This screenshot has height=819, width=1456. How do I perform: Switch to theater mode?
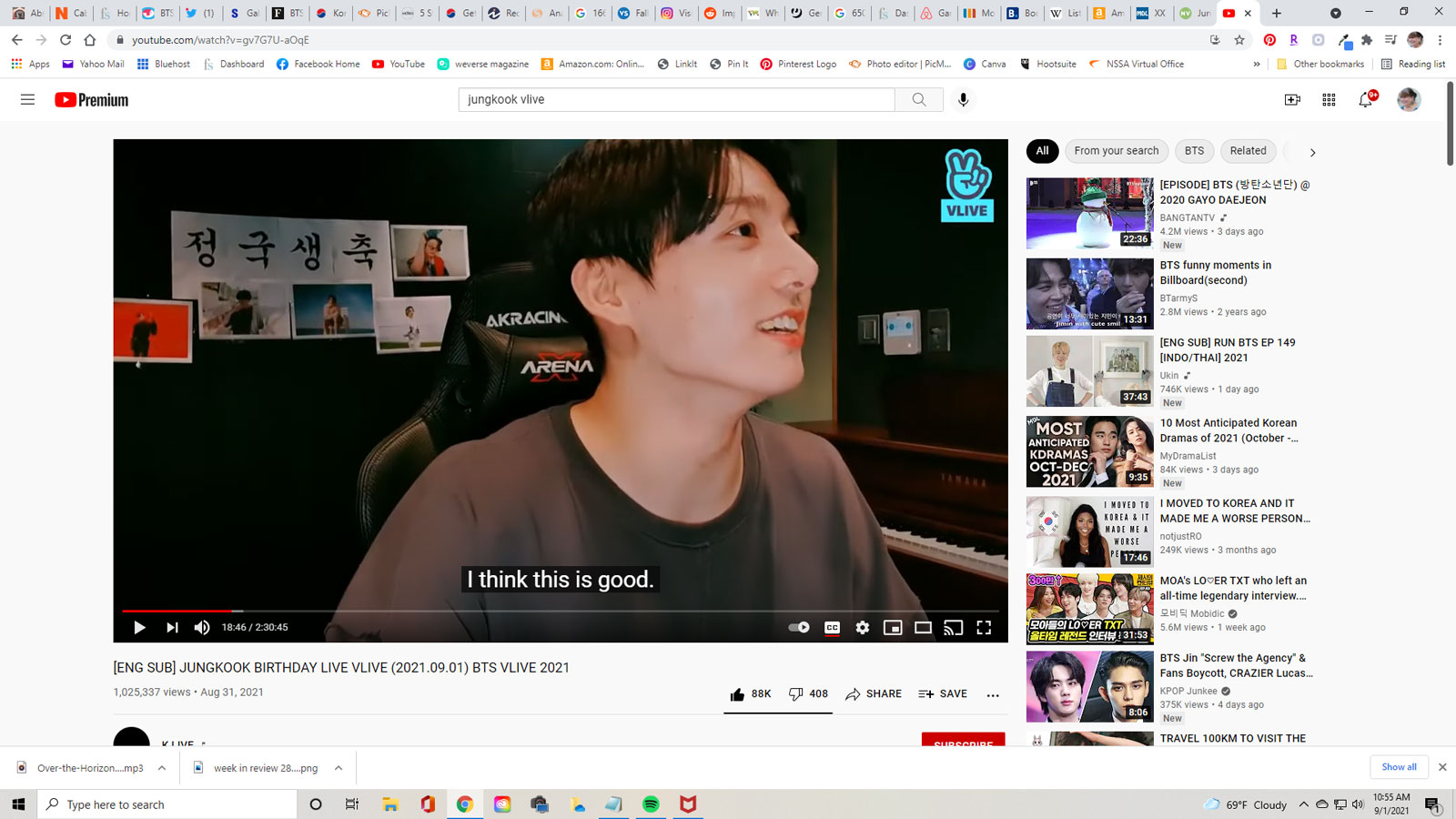tap(923, 627)
